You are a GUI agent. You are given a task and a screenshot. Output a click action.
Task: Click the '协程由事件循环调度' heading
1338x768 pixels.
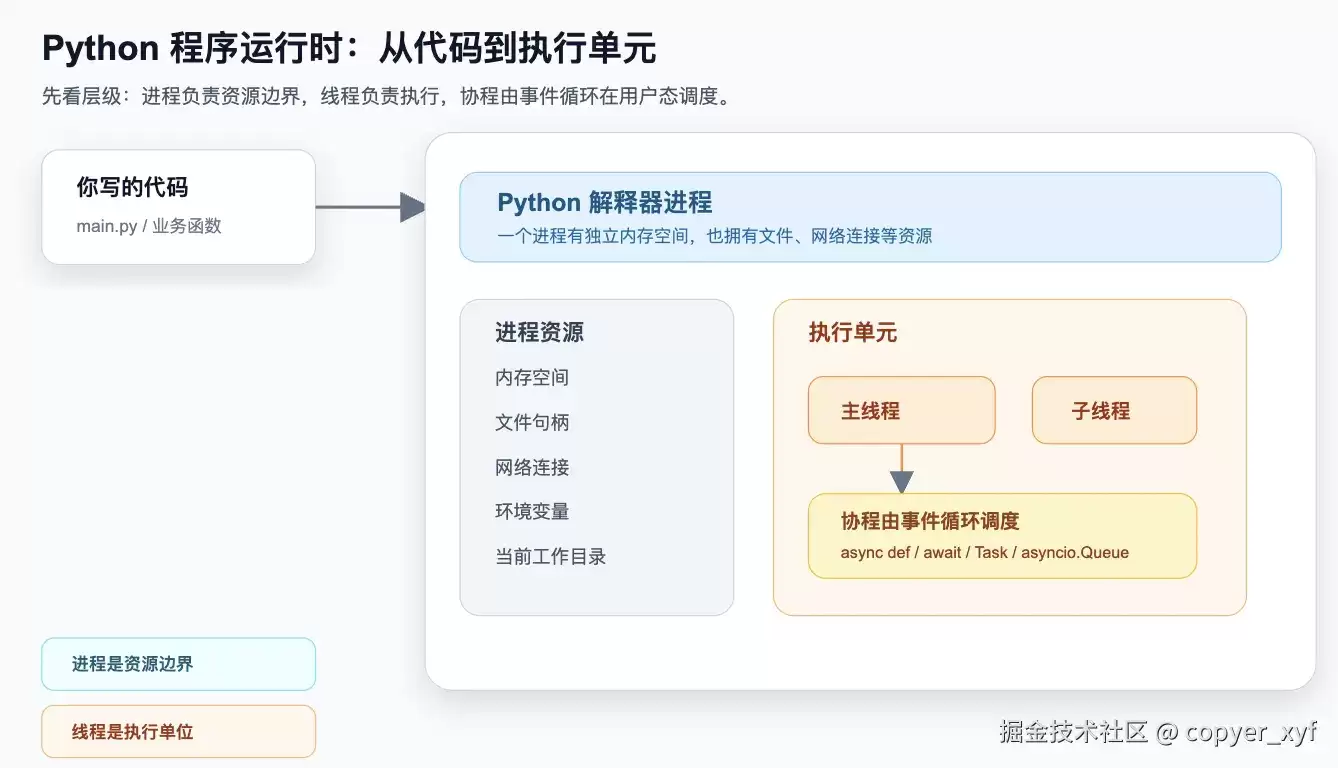click(930, 521)
